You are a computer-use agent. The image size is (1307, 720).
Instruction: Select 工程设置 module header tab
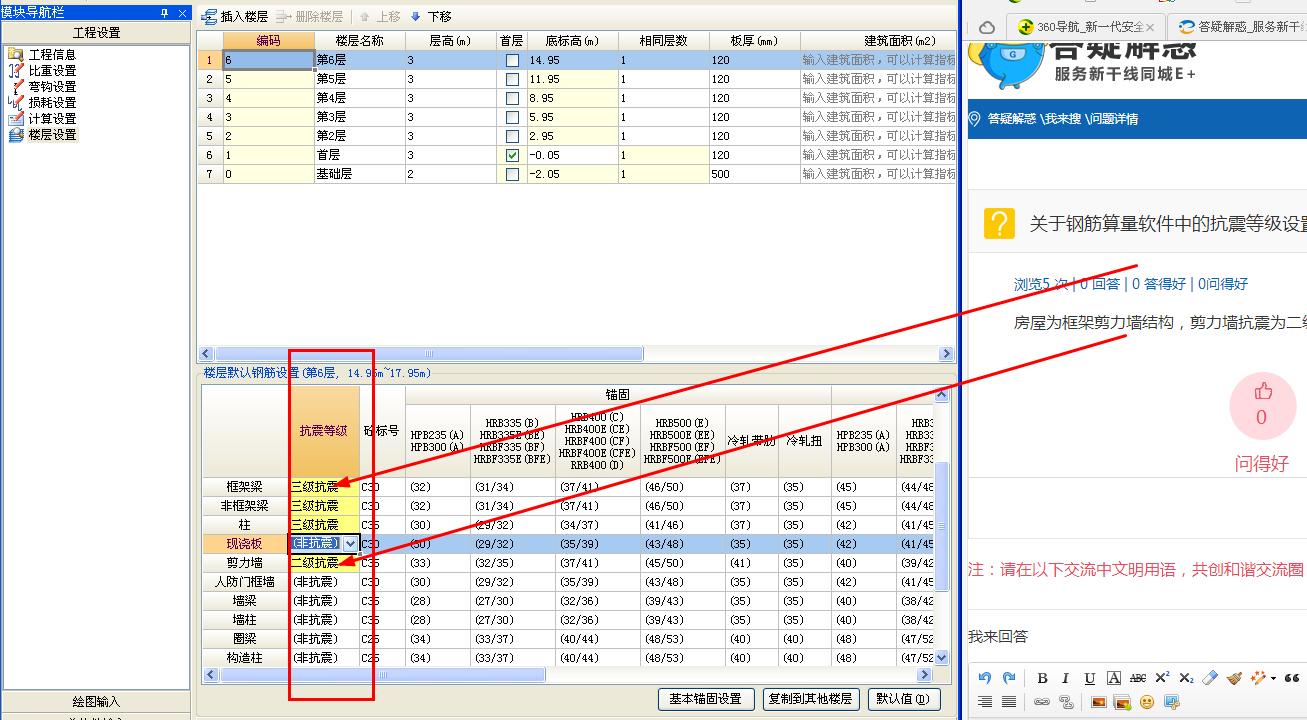(x=95, y=32)
